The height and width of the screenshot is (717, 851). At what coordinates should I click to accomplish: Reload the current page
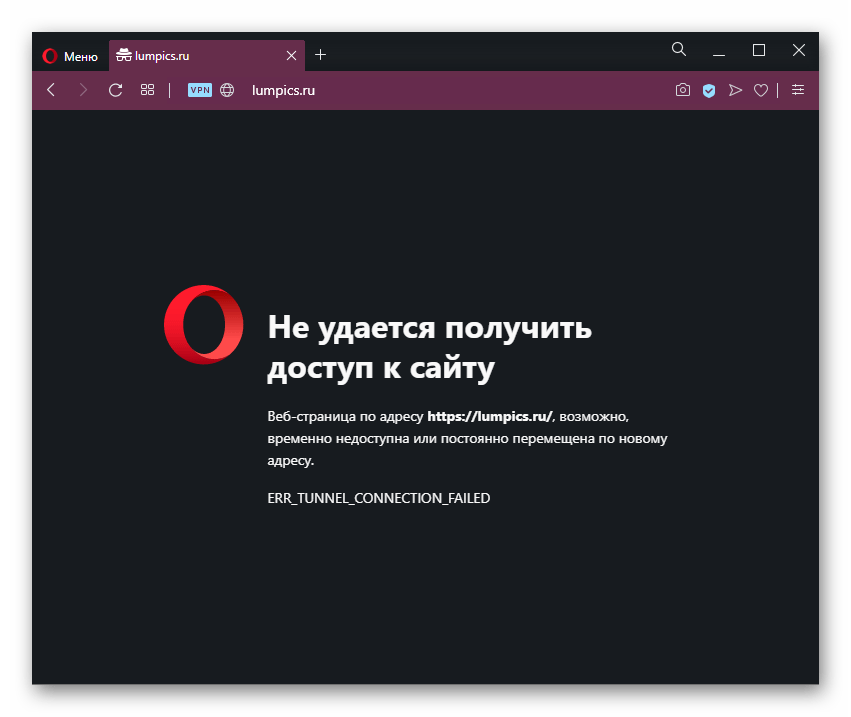(x=115, y=90)
